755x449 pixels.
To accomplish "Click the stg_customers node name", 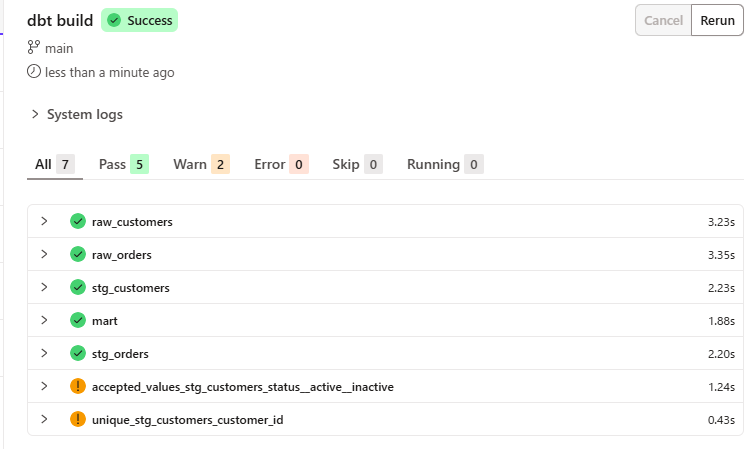I will pos(131,288).
